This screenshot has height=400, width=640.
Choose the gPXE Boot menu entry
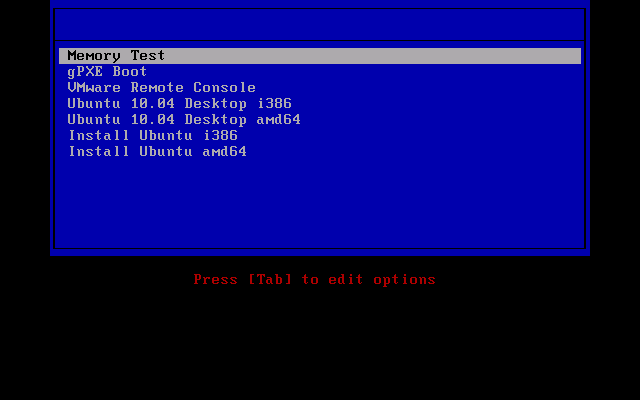click(x=107, y=72)
